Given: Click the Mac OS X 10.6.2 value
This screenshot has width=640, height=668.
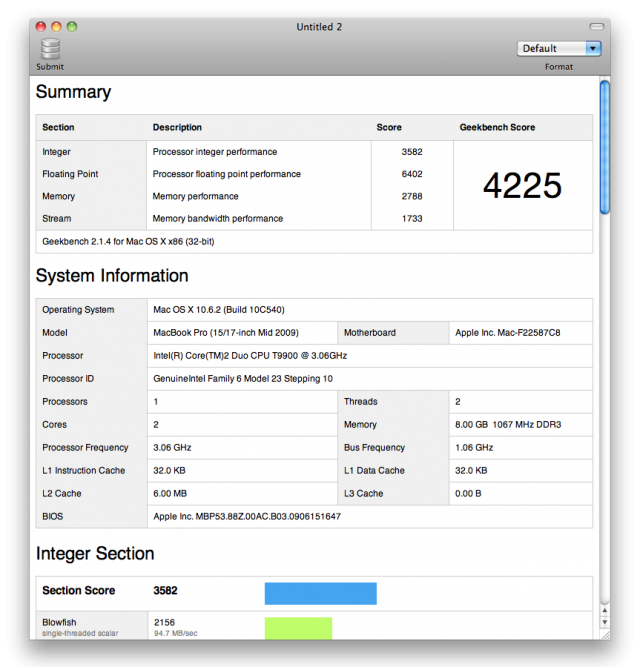Looking at the screenshot, I should tap(219, 310).
